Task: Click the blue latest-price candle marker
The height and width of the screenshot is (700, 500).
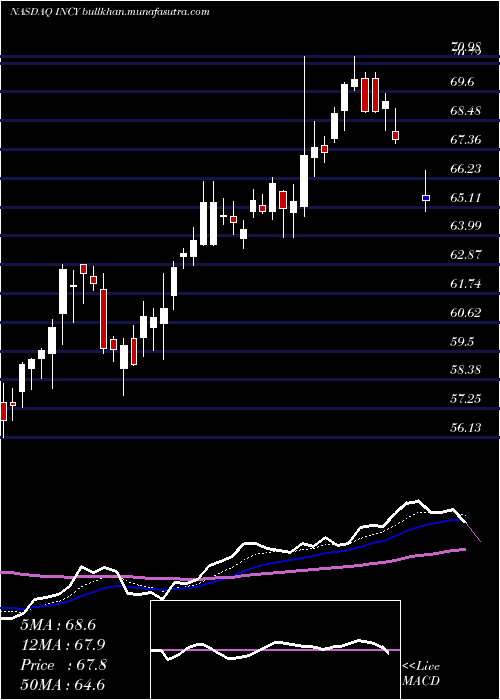Action: click(x=426, y=198)
